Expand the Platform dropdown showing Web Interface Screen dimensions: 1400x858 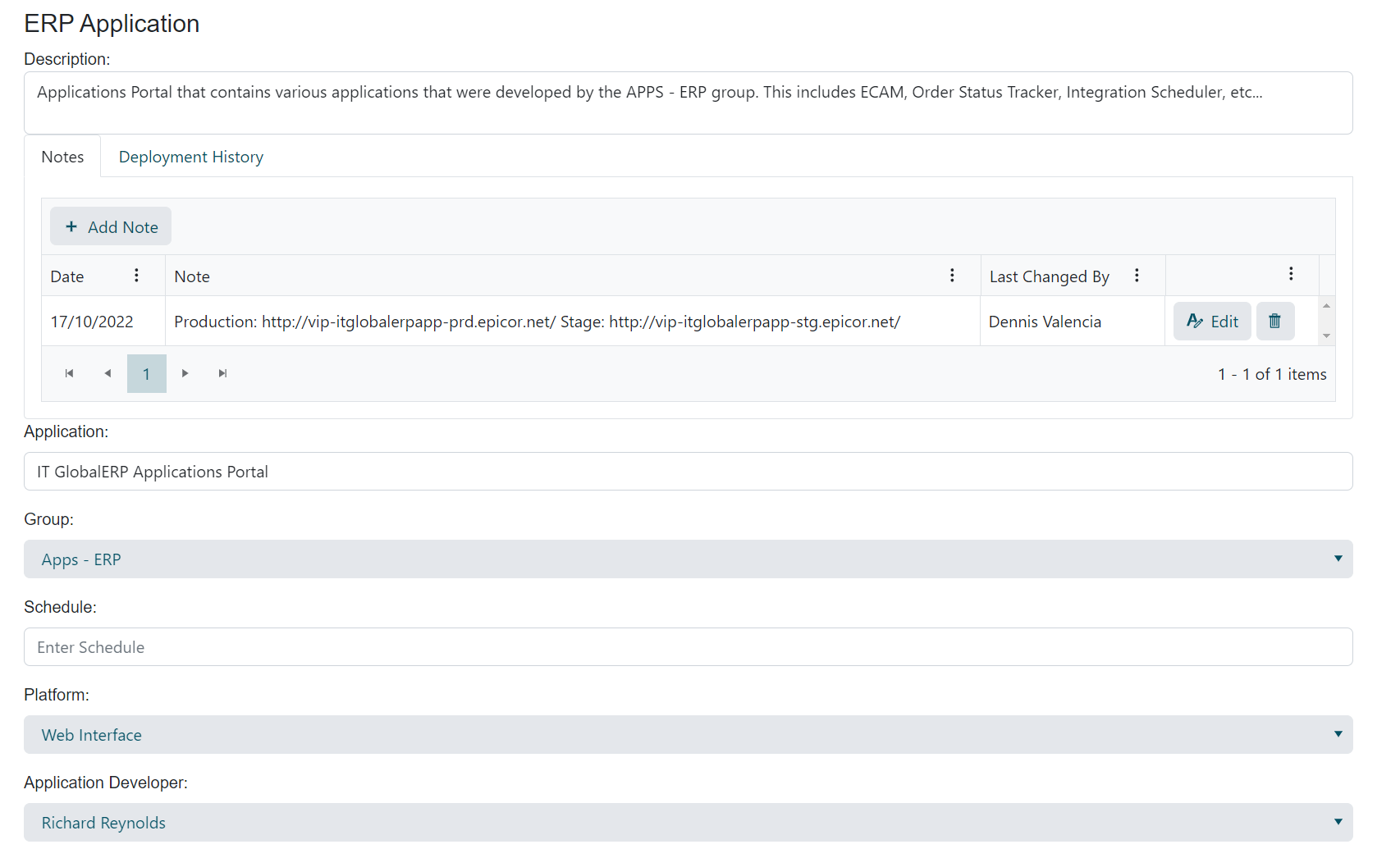(x=688, y=735)
